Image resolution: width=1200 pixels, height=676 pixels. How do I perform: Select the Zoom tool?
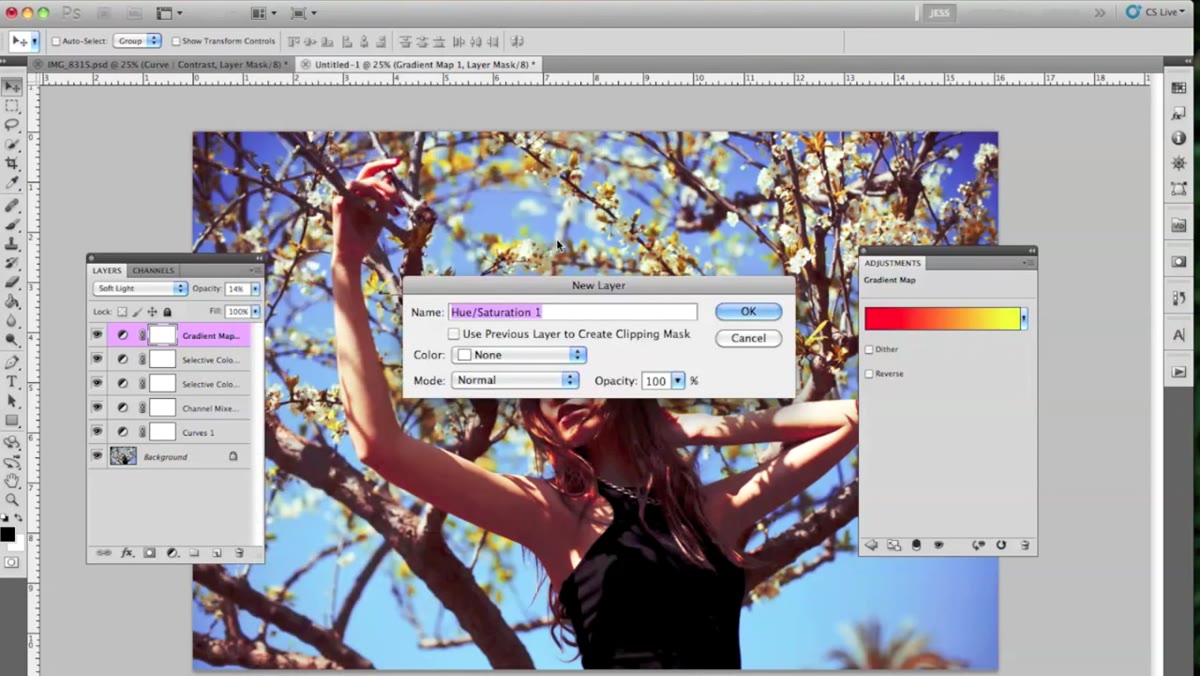point(12,499)
